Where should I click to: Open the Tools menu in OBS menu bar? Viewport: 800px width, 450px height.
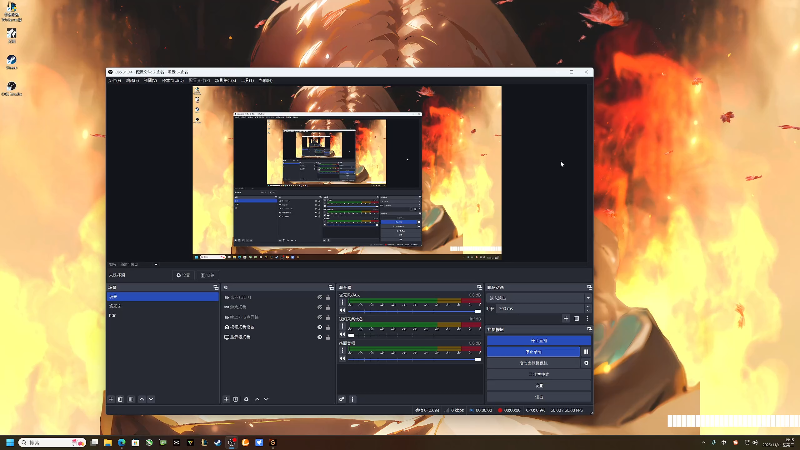point(247,81)
